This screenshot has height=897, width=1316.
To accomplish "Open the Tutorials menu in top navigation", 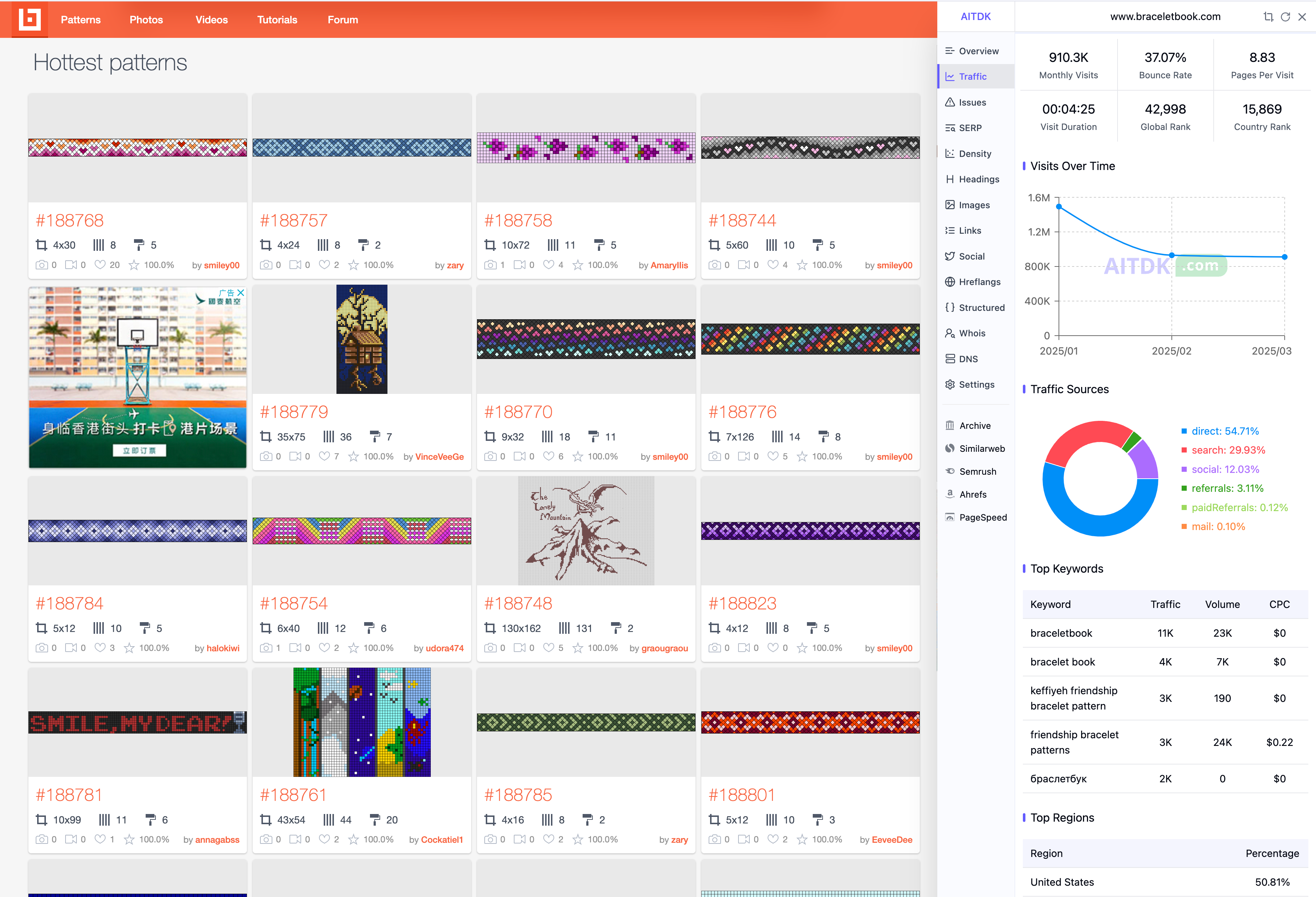I will [x=277, y=19].
